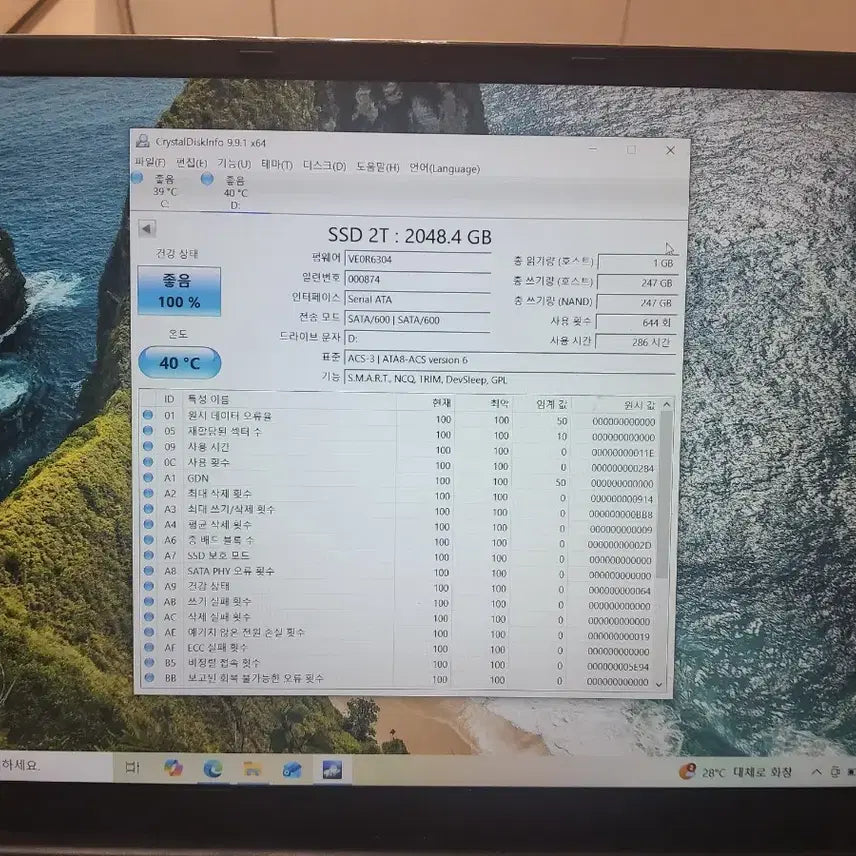
Task: Select raw value 00000000011E
Action: click(x=622, y=453)
